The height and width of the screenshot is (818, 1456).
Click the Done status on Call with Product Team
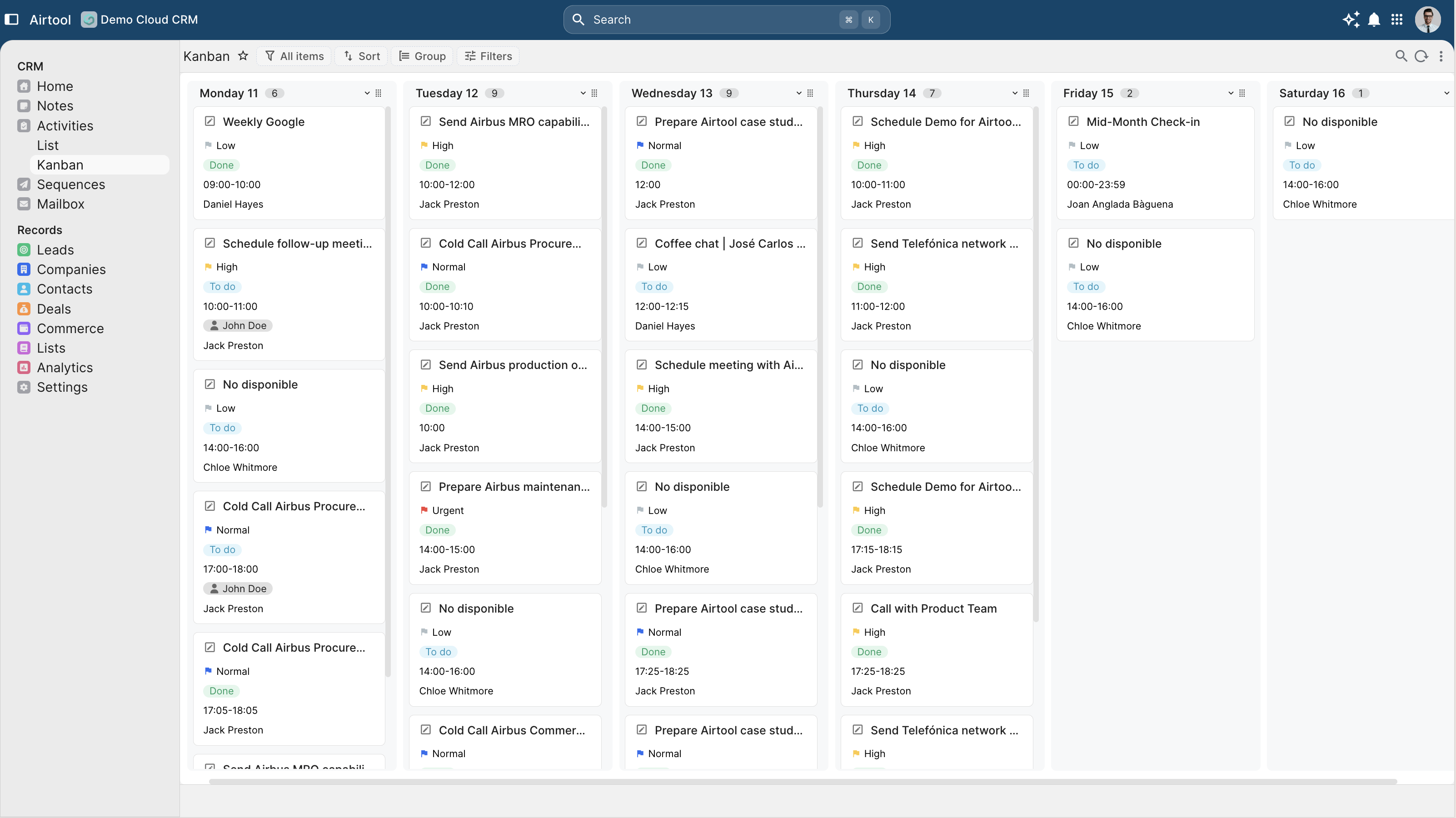[x=869, y=652]
